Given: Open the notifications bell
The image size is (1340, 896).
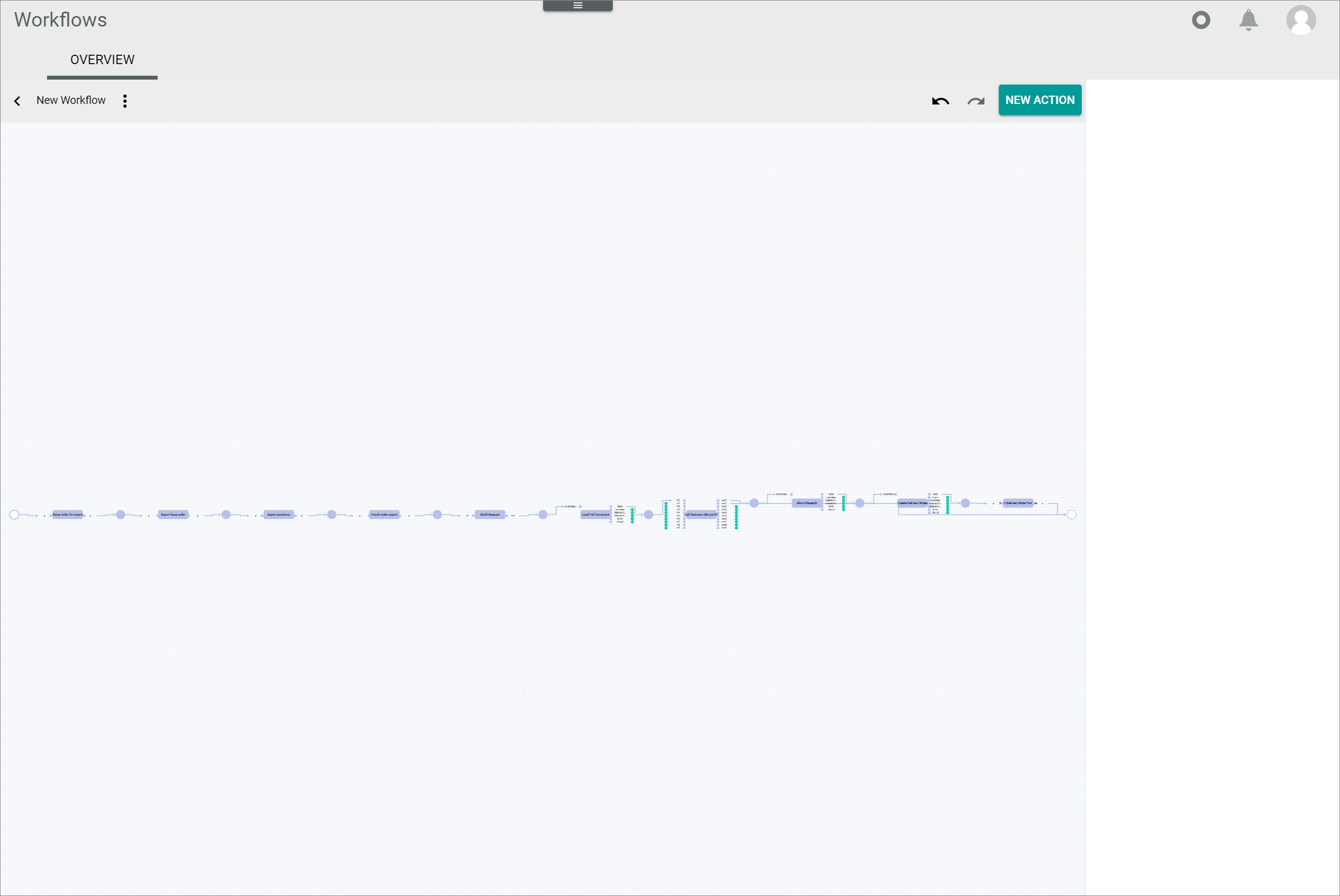Looking at the screenshot, I should (x=1249, y=20).
